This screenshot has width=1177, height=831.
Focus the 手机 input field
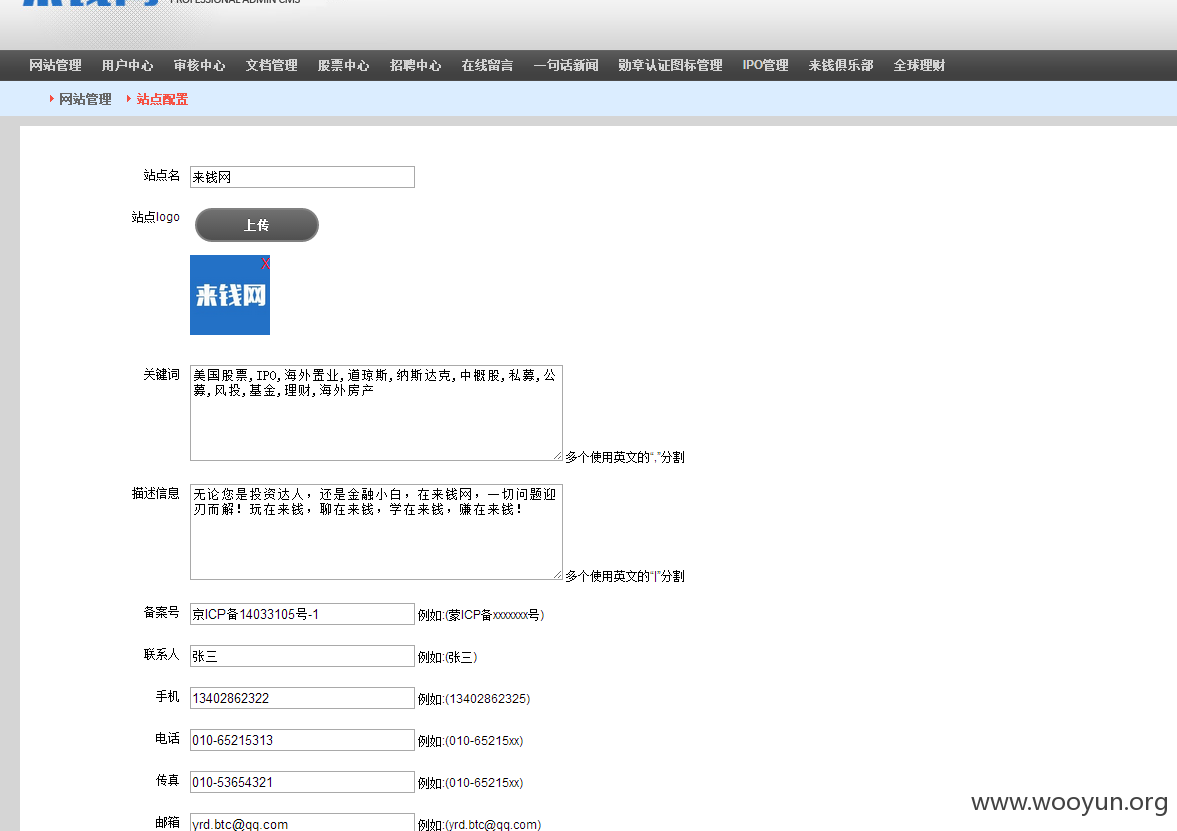(x=303, y=698)
